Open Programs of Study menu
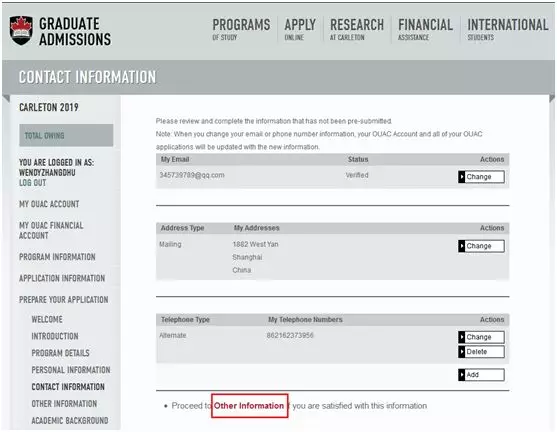The height and width of the screenshot is (432, 557). point(241,29)
